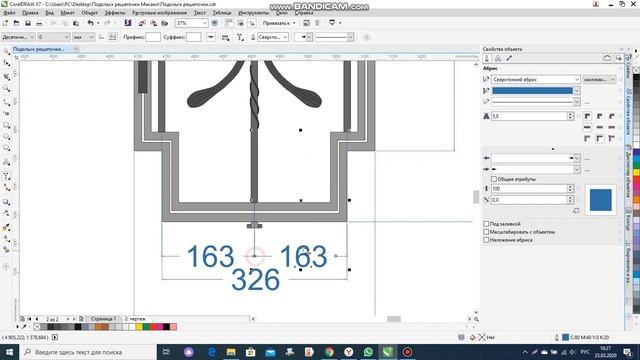
Task: Open the Растровые изображения menu
Action: [159, 13]
